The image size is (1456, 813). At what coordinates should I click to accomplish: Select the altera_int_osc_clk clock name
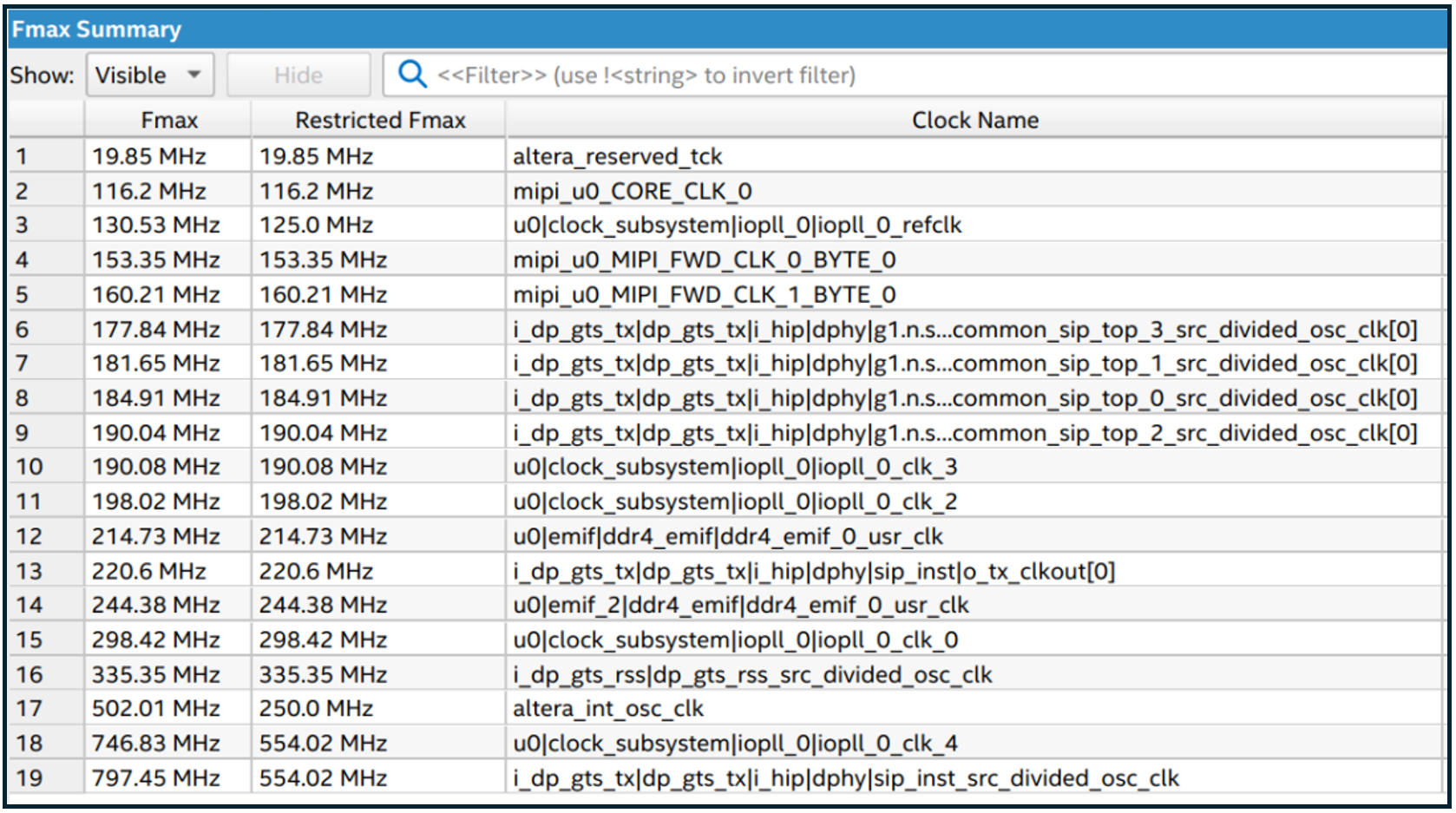[607, 709]
